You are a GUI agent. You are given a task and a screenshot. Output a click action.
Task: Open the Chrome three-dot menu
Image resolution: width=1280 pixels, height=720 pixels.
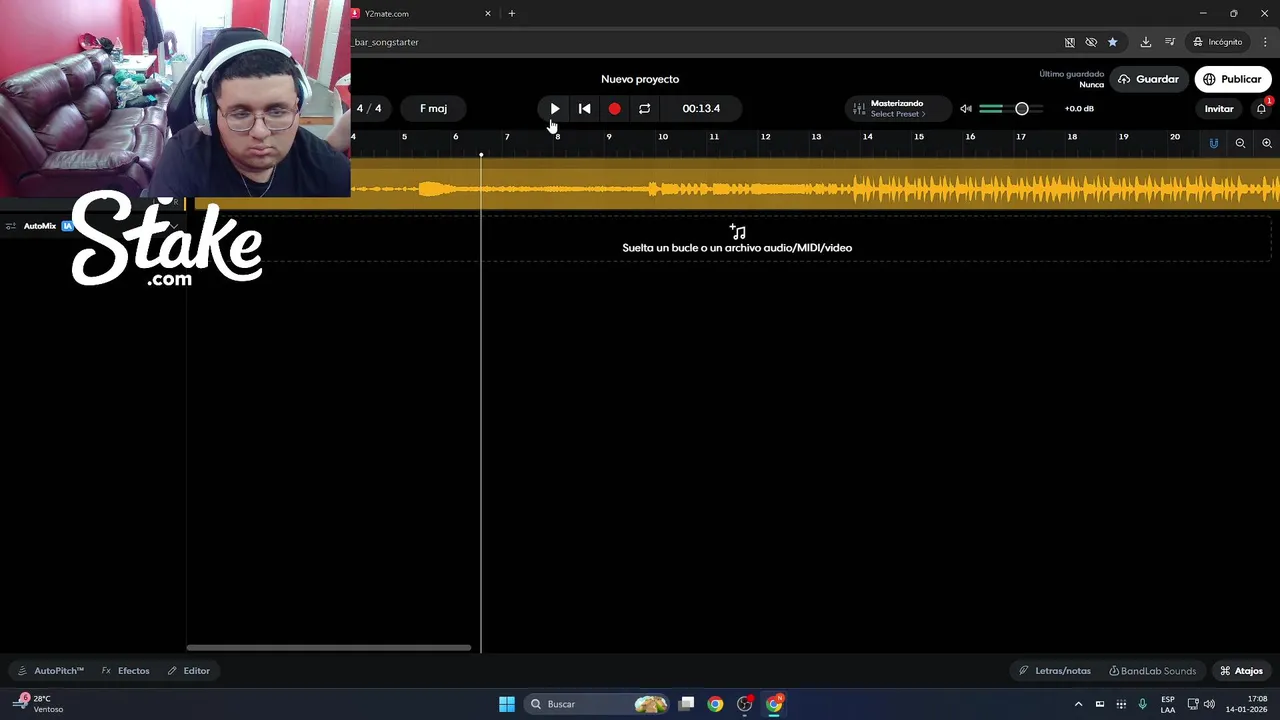pos(1265,42)
